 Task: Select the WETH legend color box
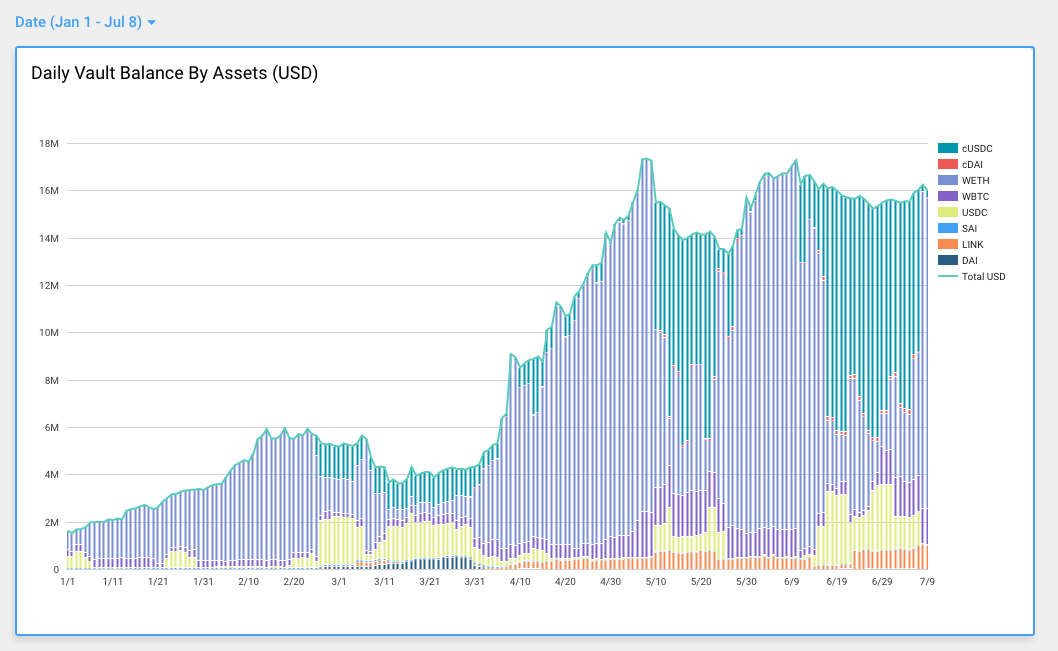947,180
